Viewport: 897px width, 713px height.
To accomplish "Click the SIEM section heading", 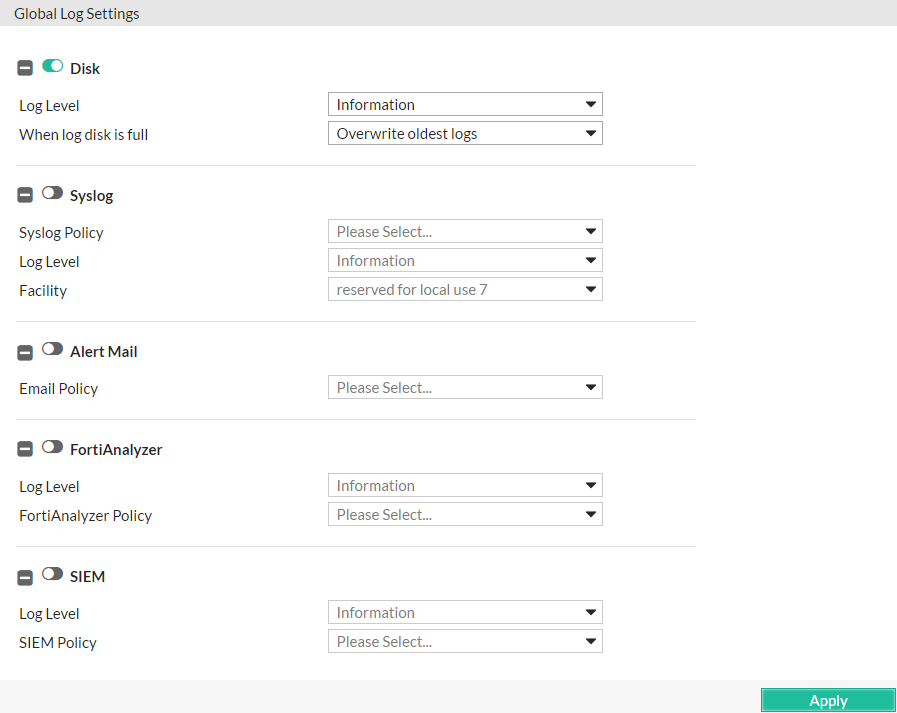I will (88, 577).
